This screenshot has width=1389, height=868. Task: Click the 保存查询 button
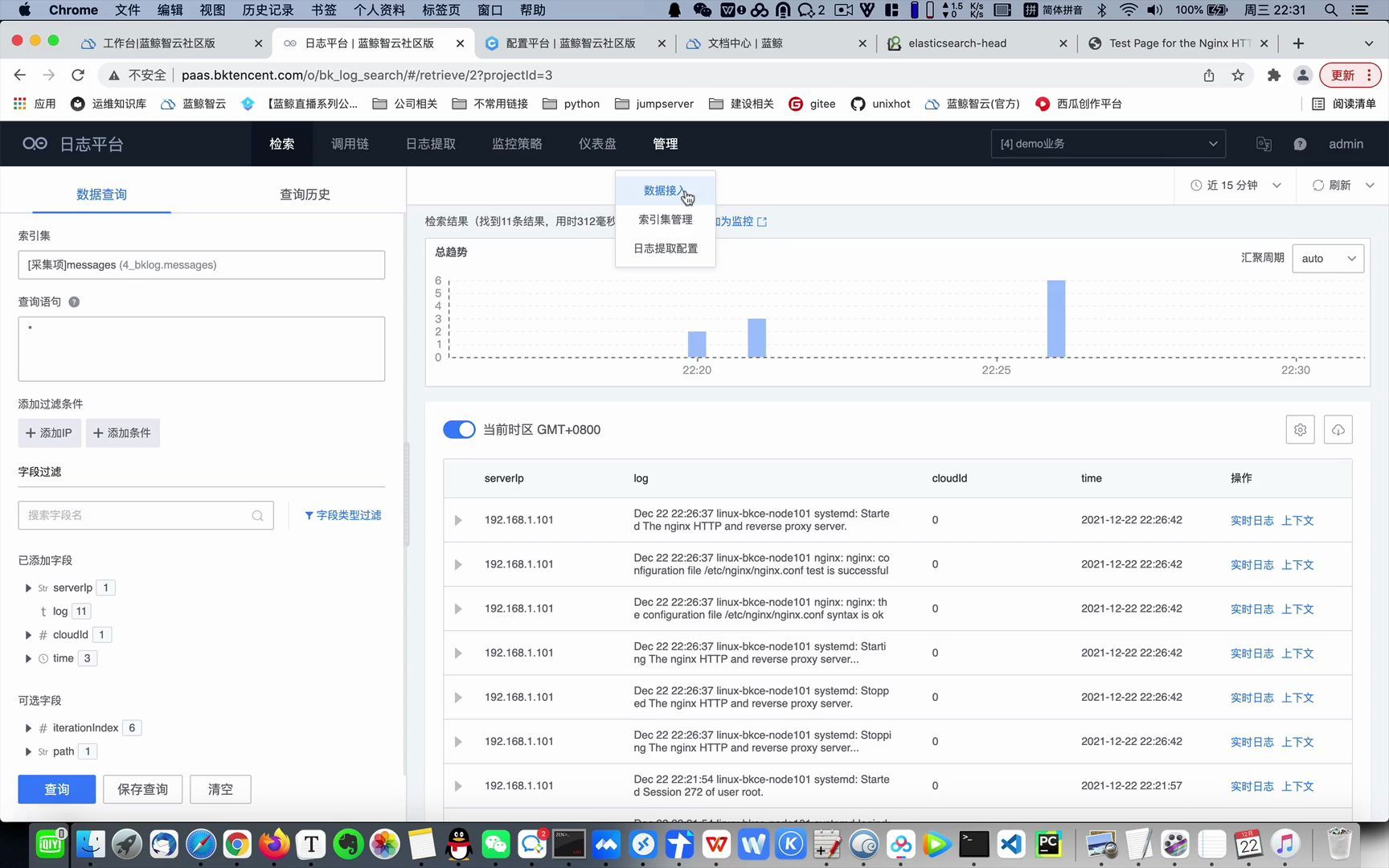[x=142, y=789]
